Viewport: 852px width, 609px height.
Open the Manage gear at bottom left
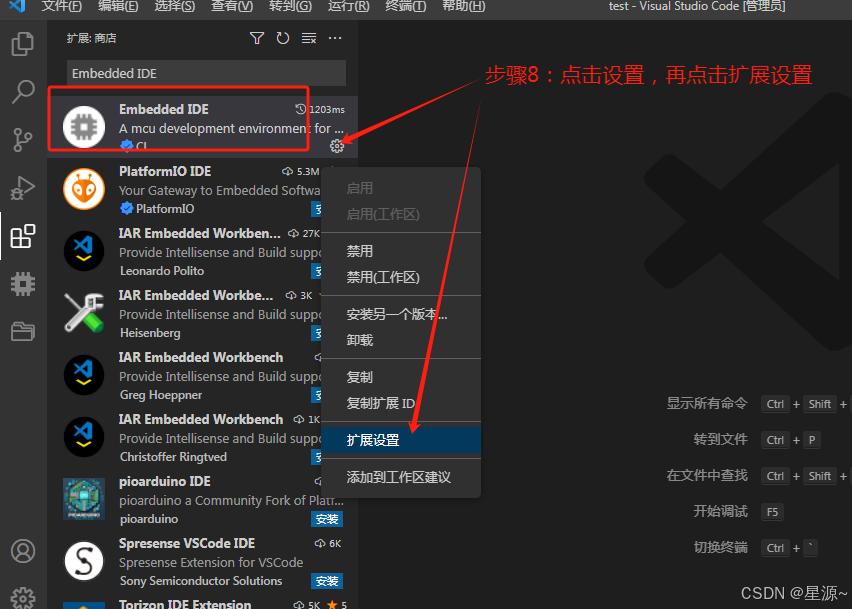pyautogui.click(x=22, y=595)
